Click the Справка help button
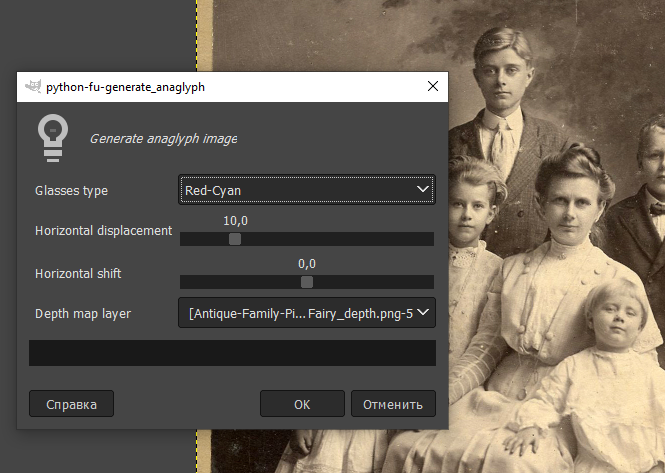Screen dimensions: 665x473 71,404
